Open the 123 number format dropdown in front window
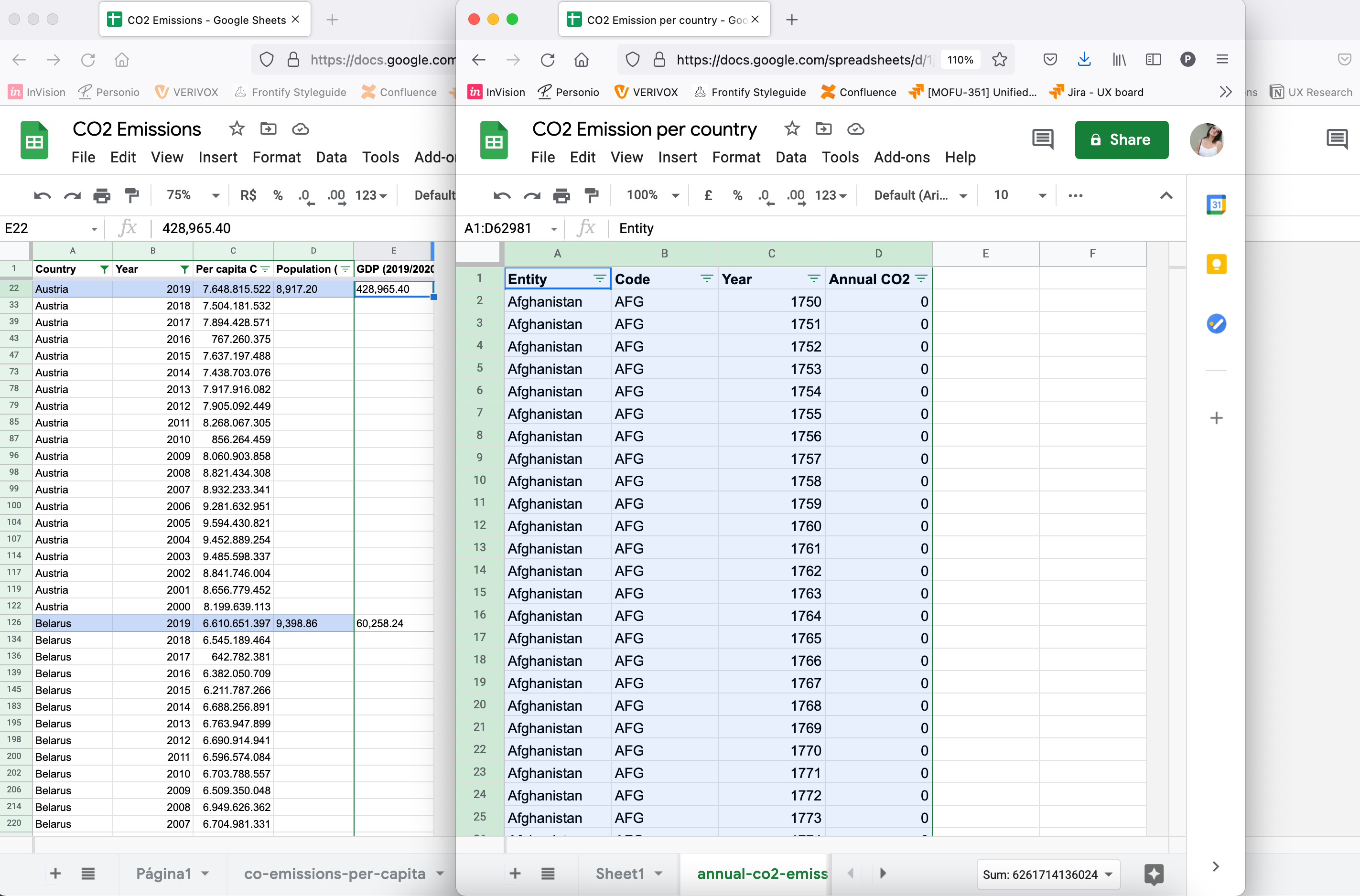Image resolution: width=1360 pixels, height=896 pixels. [830, 195]
